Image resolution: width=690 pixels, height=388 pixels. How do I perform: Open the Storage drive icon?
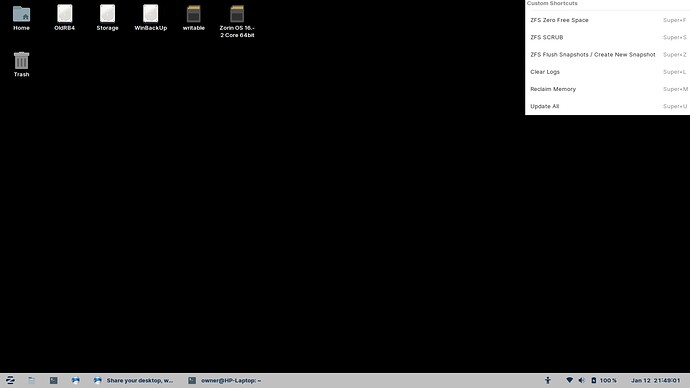107,18
